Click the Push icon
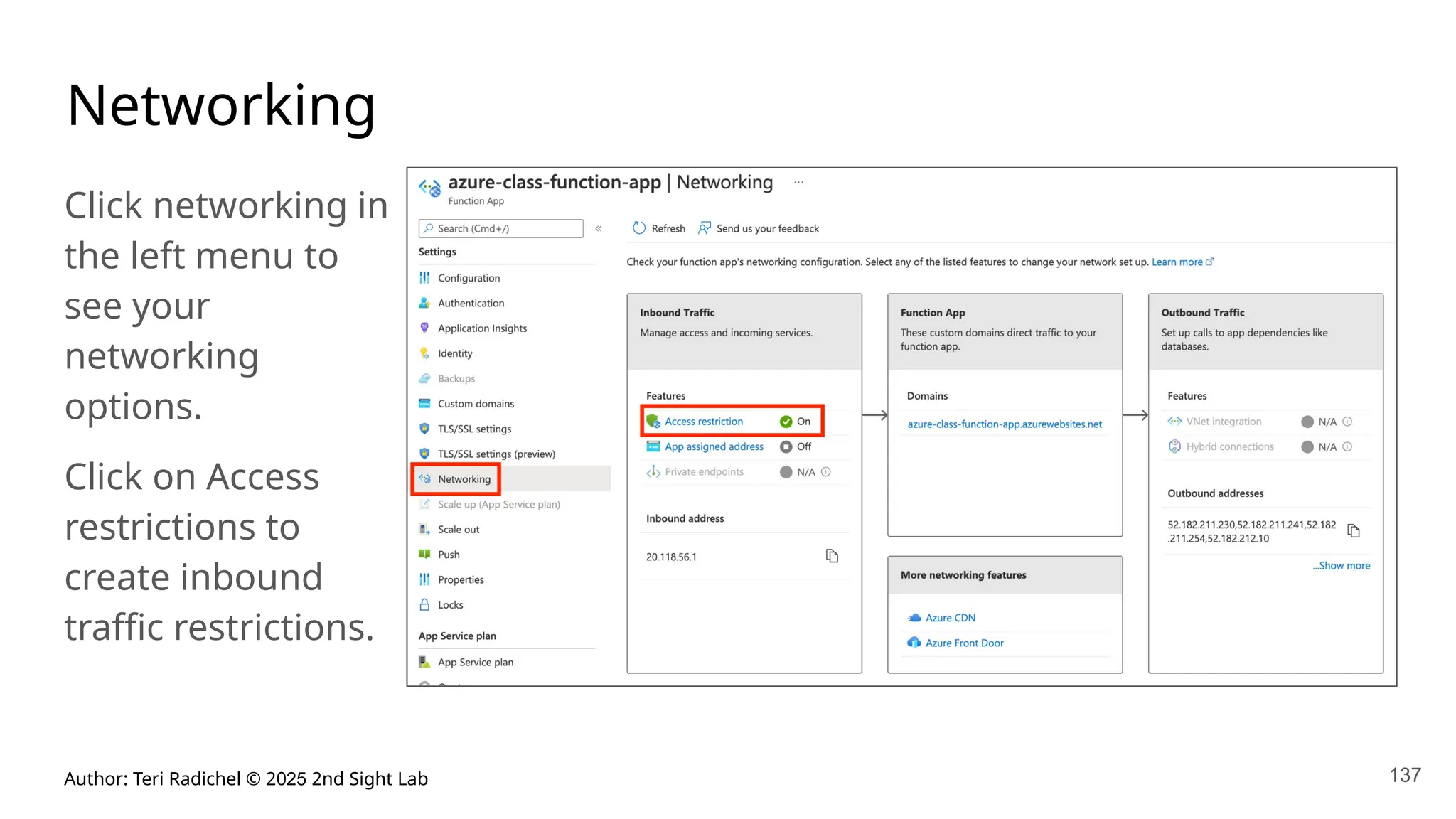Viewport: 1456px width, 819px height. point(424,554)
